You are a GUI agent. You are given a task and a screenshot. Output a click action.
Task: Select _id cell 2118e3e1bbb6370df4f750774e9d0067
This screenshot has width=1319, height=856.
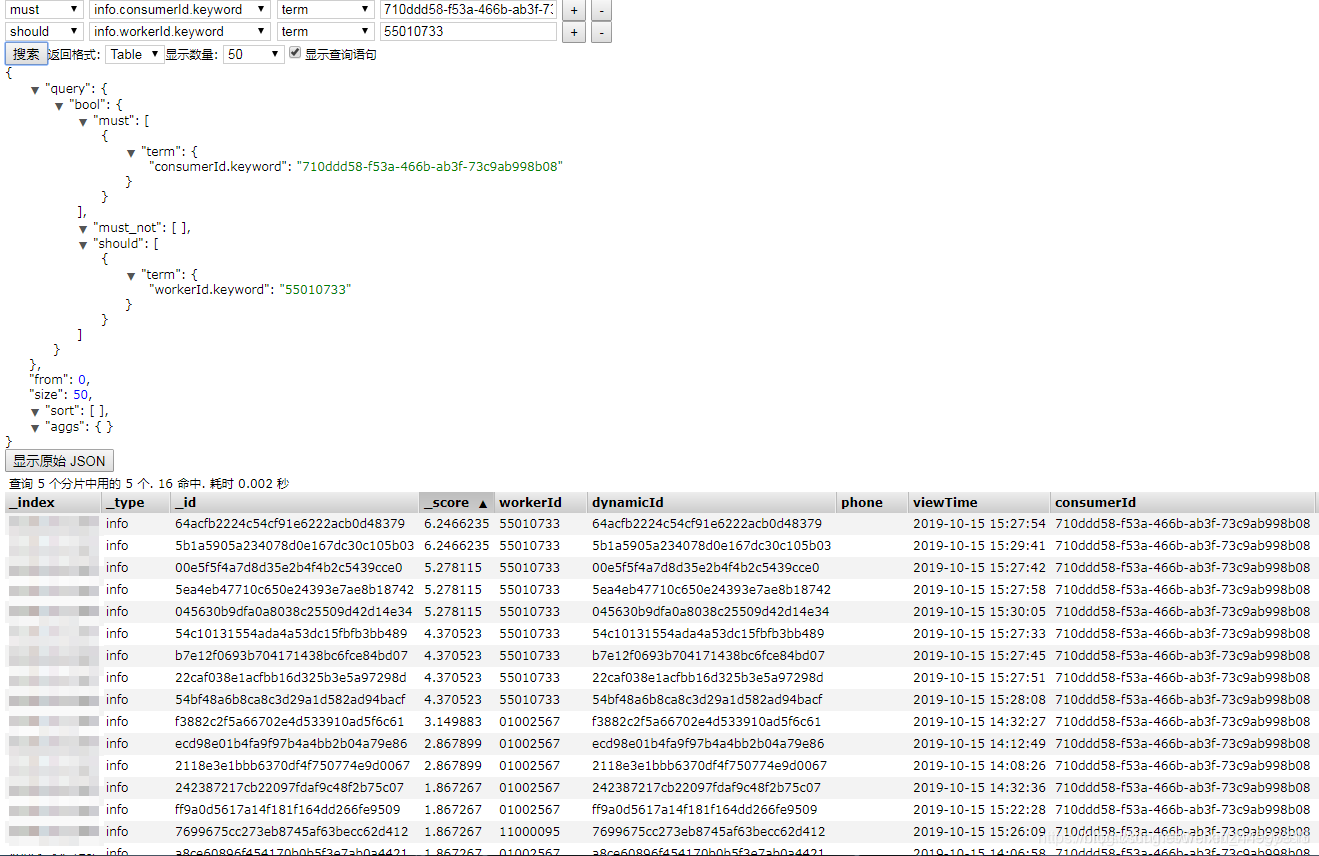click(x=292, y=765)
